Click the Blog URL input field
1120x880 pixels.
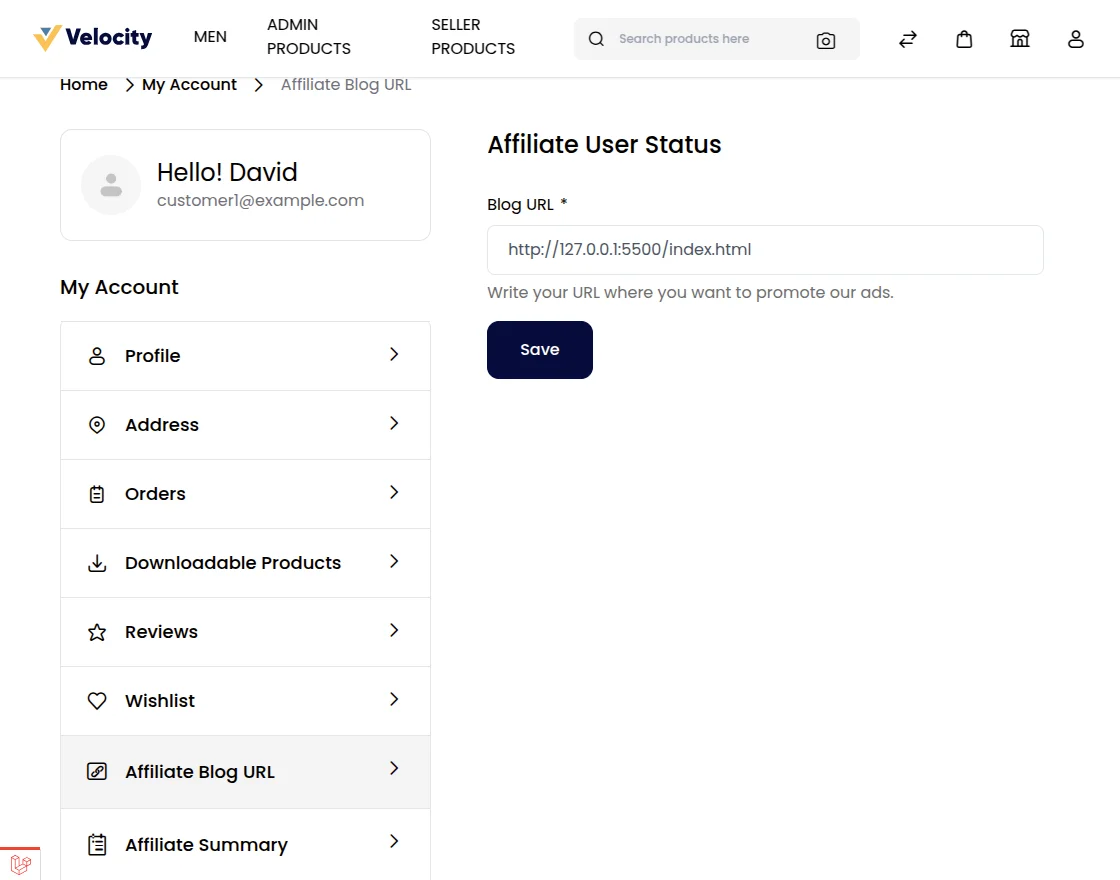765,250
